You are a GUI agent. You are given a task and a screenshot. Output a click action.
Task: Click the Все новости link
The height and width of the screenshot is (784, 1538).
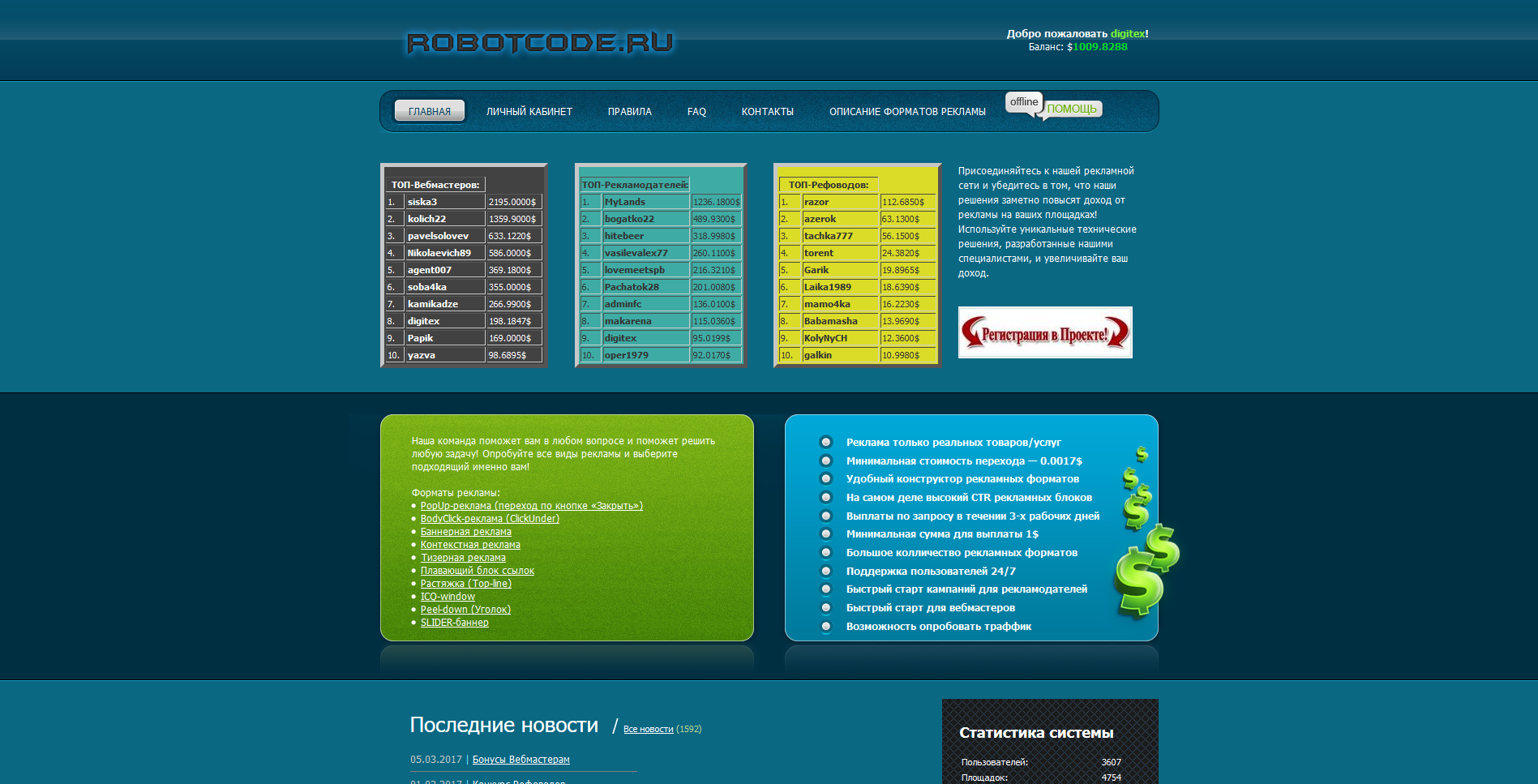[648, 729]
